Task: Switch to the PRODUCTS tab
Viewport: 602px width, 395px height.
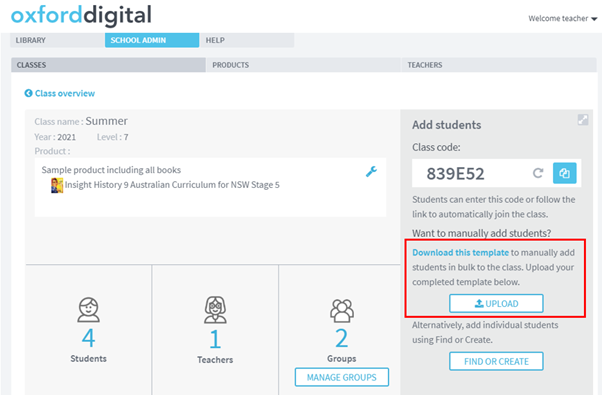Action: click(x=303, y=65)
